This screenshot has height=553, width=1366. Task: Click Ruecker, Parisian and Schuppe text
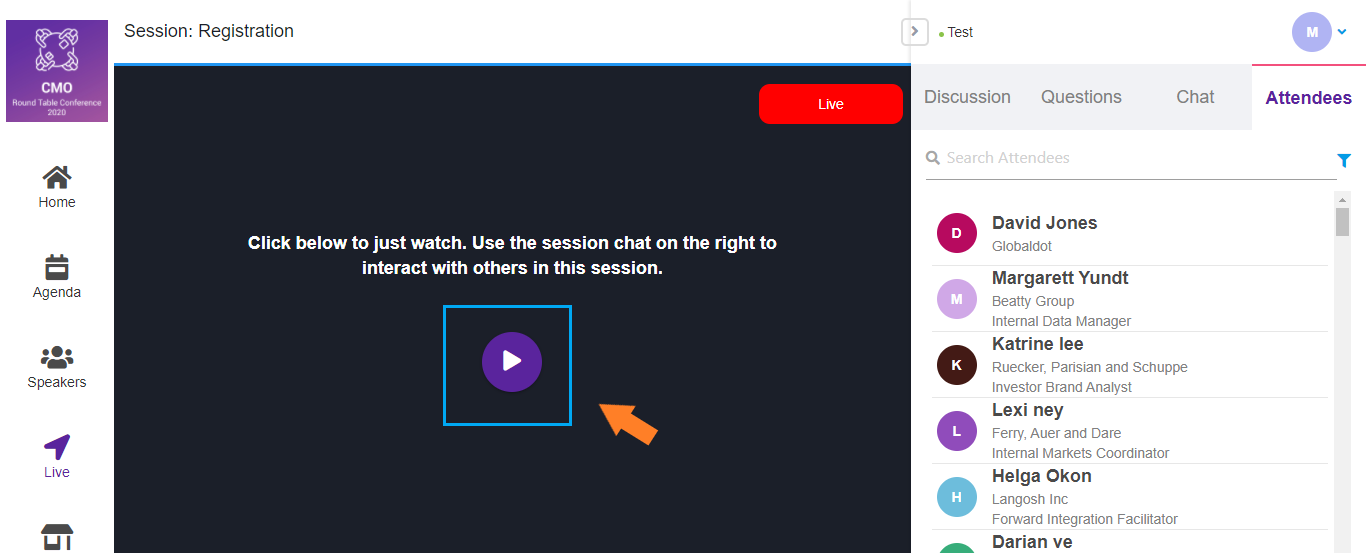1090,367
